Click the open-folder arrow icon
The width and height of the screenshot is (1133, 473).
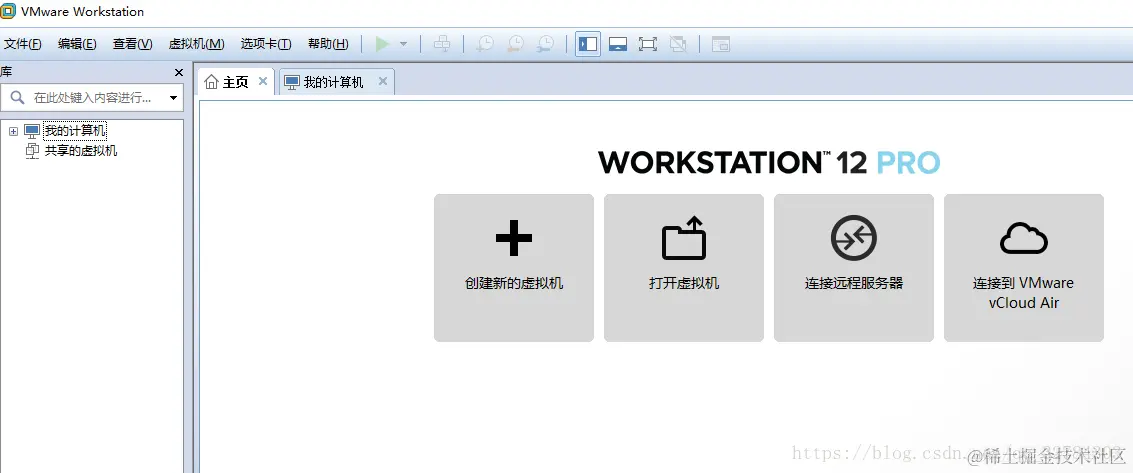(x=684, y=237)
